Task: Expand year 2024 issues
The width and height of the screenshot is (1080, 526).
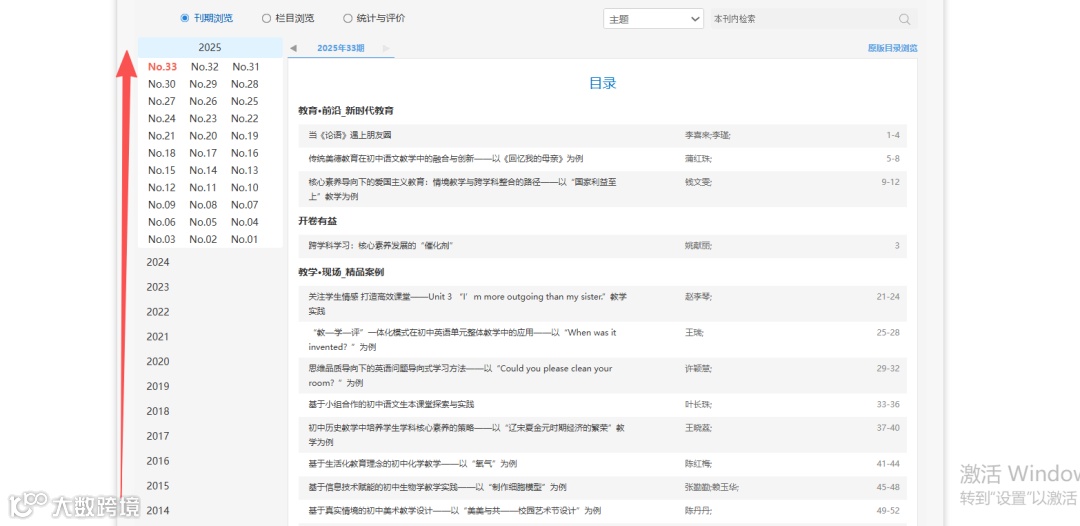Action: pos(158,262)
